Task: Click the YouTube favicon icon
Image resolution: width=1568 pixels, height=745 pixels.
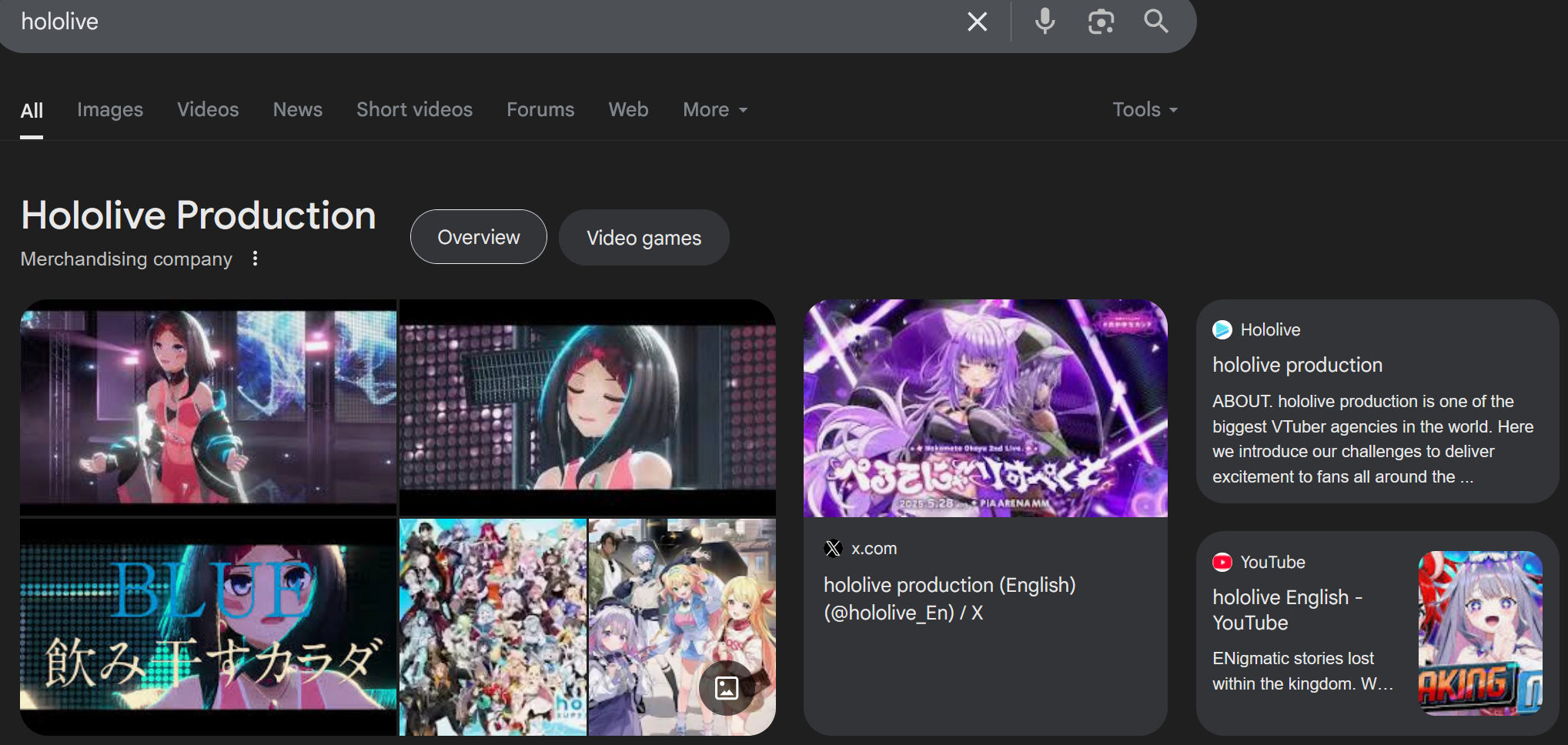Action: tap(1222, 562)
